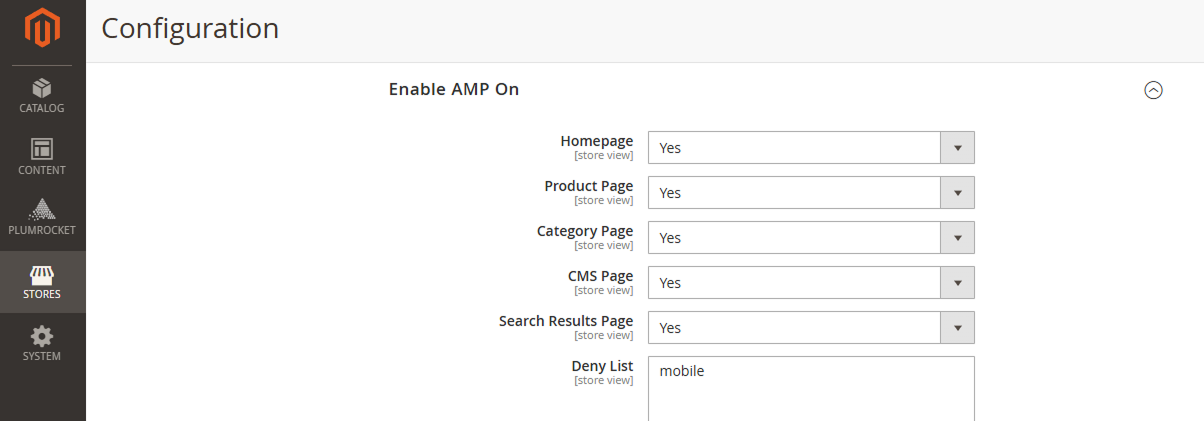The width and height of the screenshot is (1204, 421).
Task: Click the Homepage field label
Action: coord(596,141)
